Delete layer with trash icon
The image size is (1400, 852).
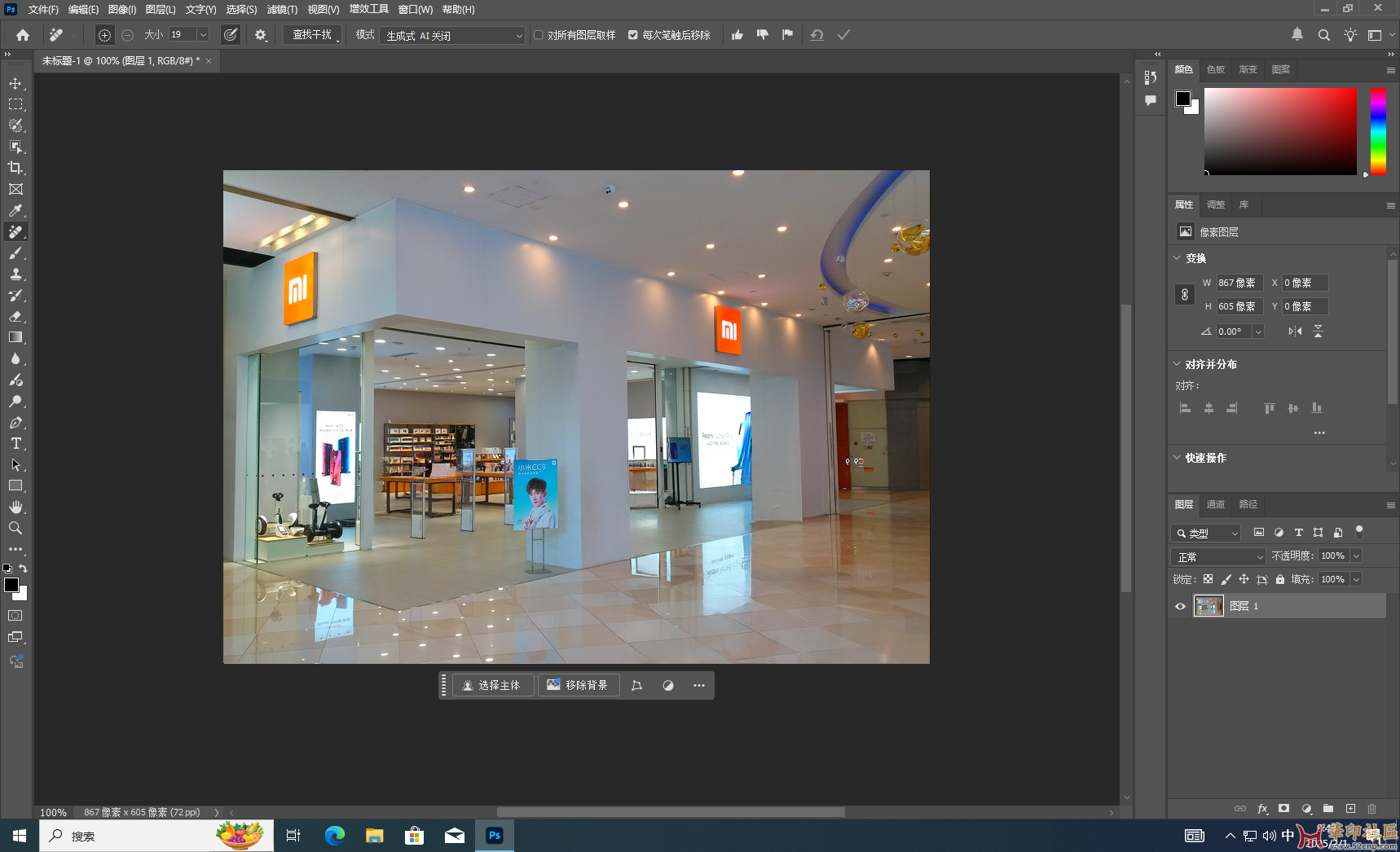[x=1372, y=809]
